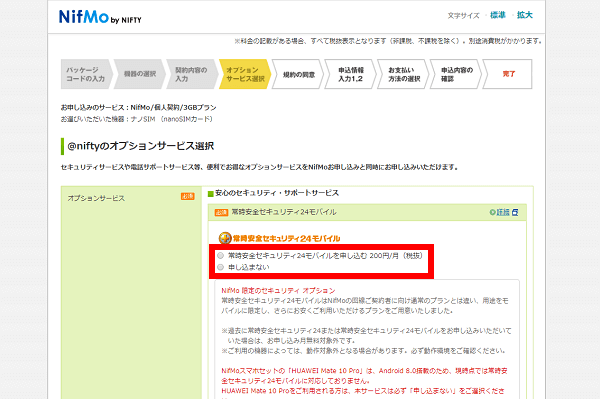
Task: Click the 必須 badge in security header
Action: point(221,212)
